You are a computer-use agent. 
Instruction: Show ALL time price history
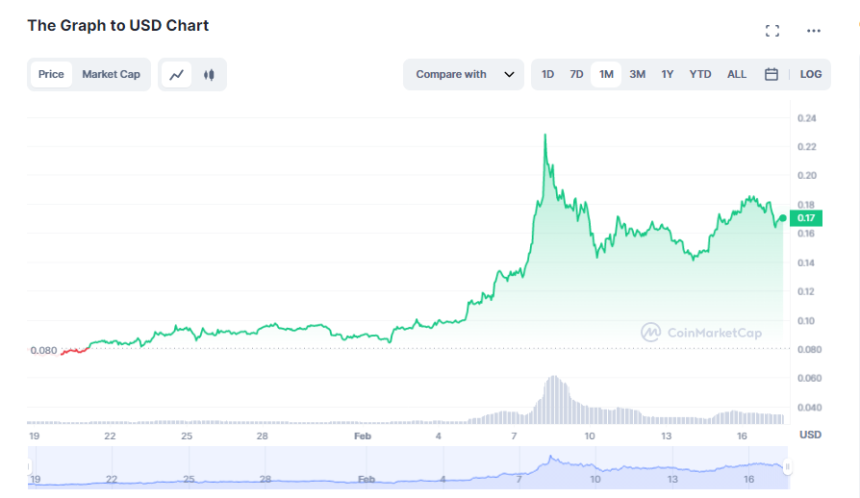click(x=737, y=74)
